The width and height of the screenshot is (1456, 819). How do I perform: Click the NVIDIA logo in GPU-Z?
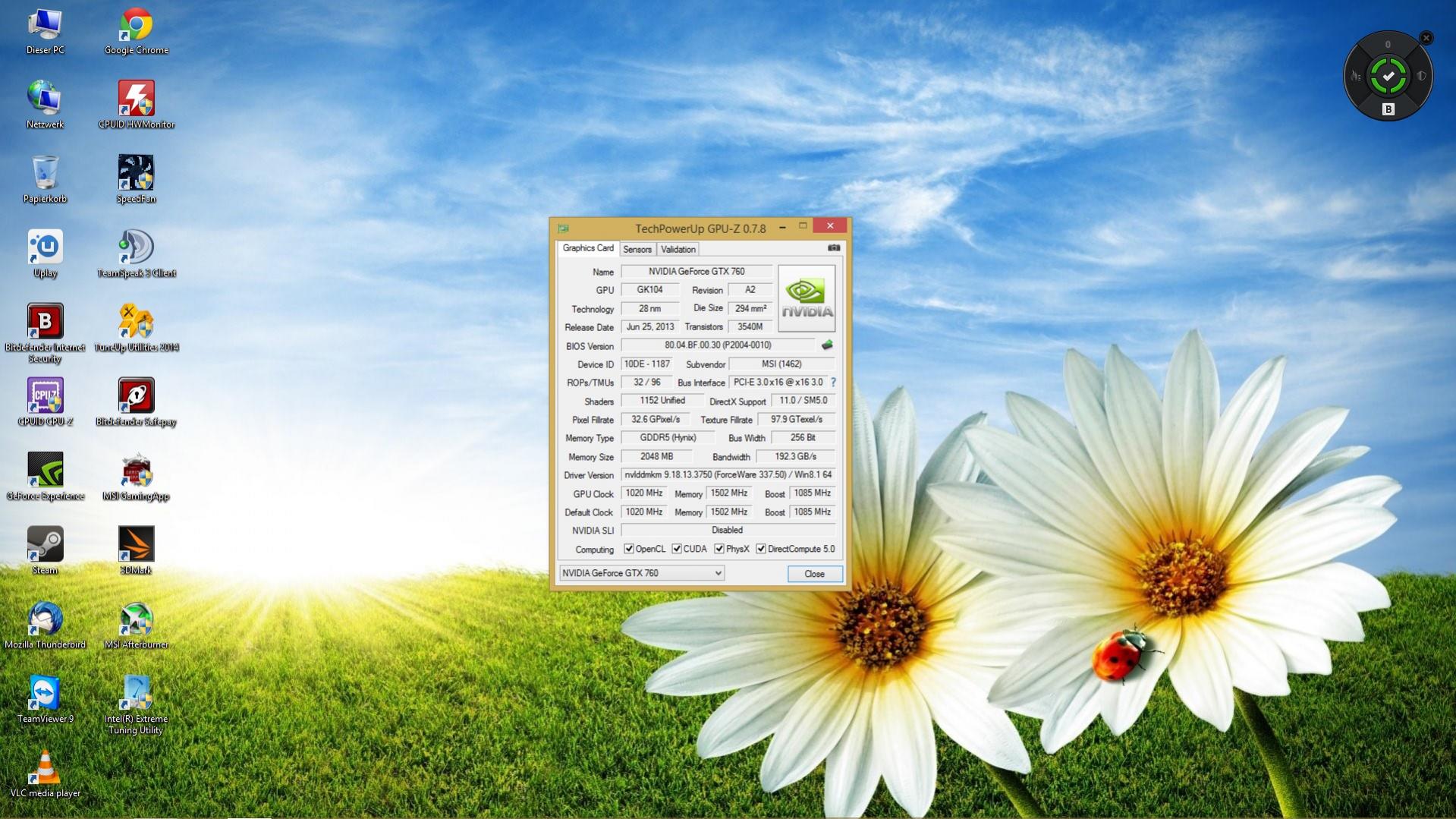tap(807, 298)
